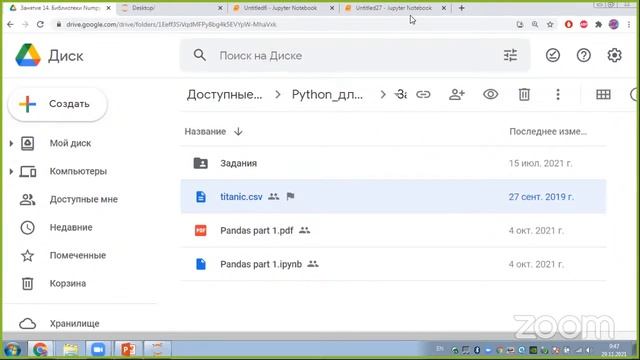Click the red PDF icon of Pandas part 1.pdf

click(200, 231)
